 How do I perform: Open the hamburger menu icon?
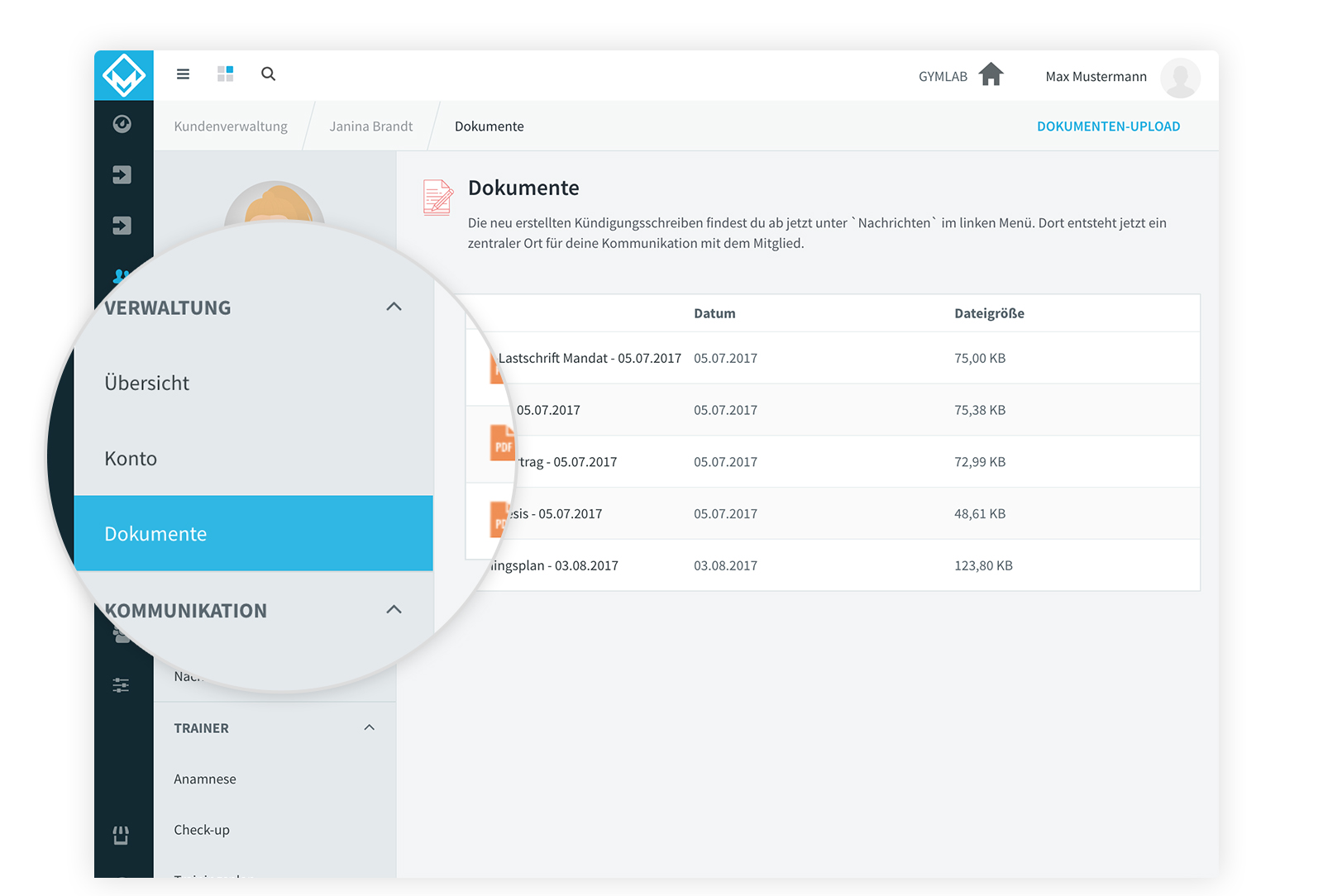click(184, 74)
